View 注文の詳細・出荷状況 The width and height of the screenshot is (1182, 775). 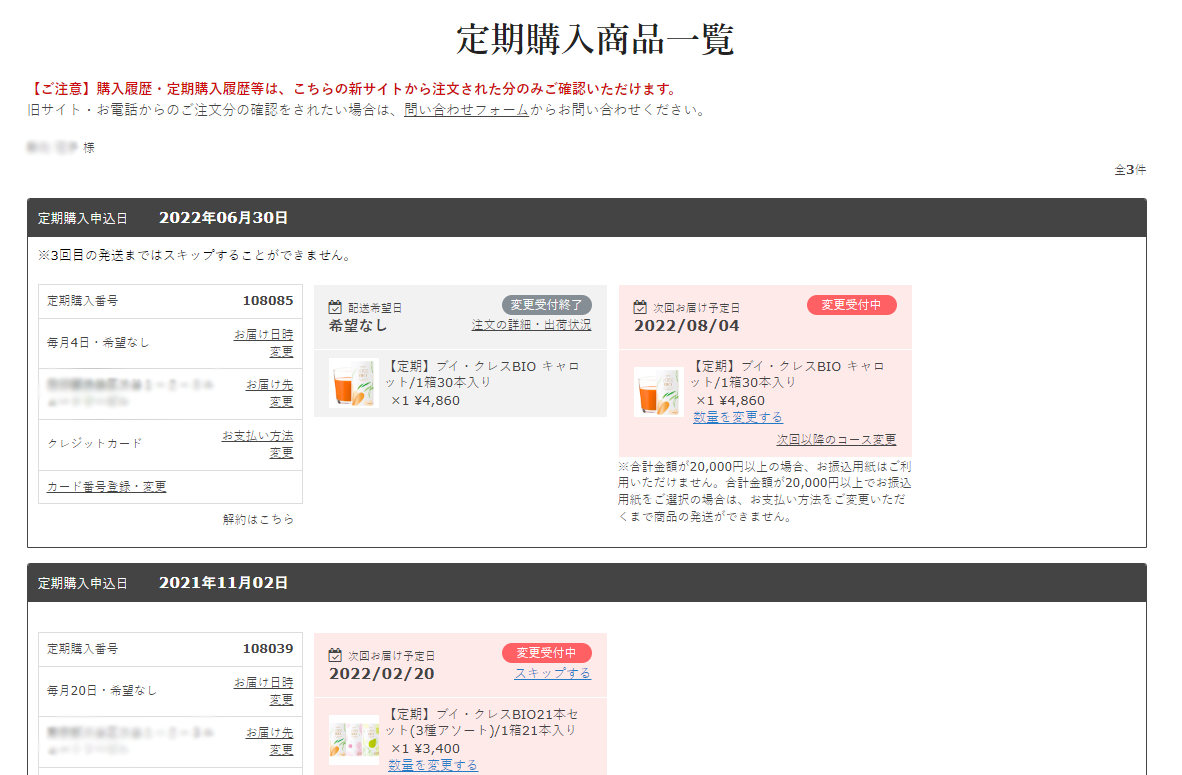tap(531, 325)
